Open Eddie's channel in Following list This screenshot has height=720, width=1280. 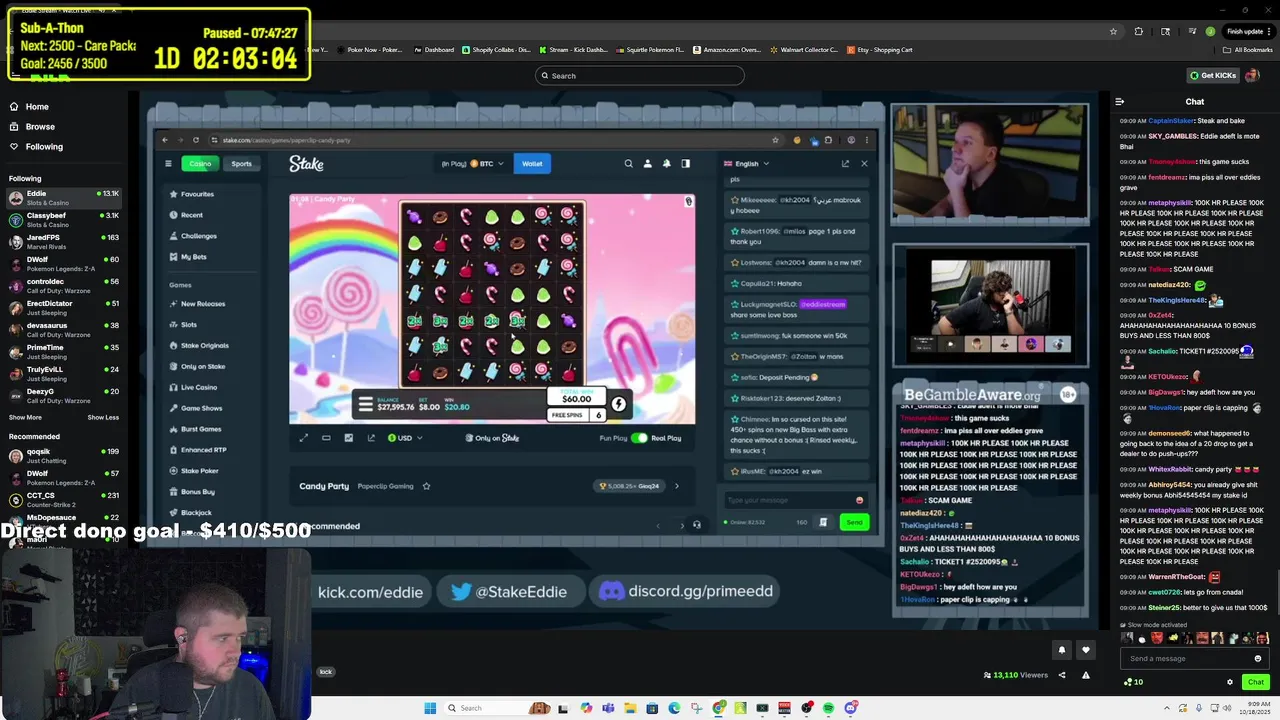coord(62,197)
